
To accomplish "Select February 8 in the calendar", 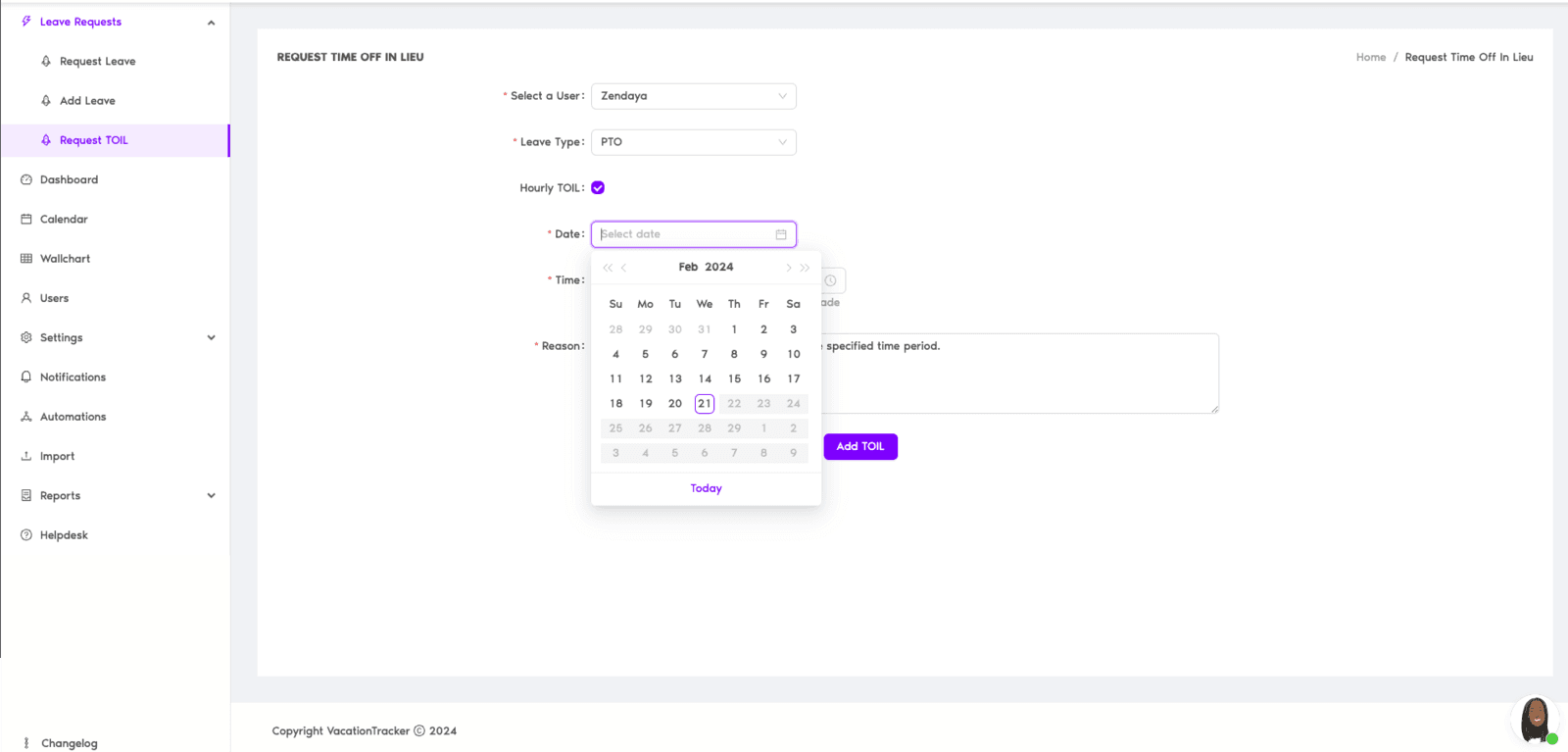I will click(x=734, y=354).
